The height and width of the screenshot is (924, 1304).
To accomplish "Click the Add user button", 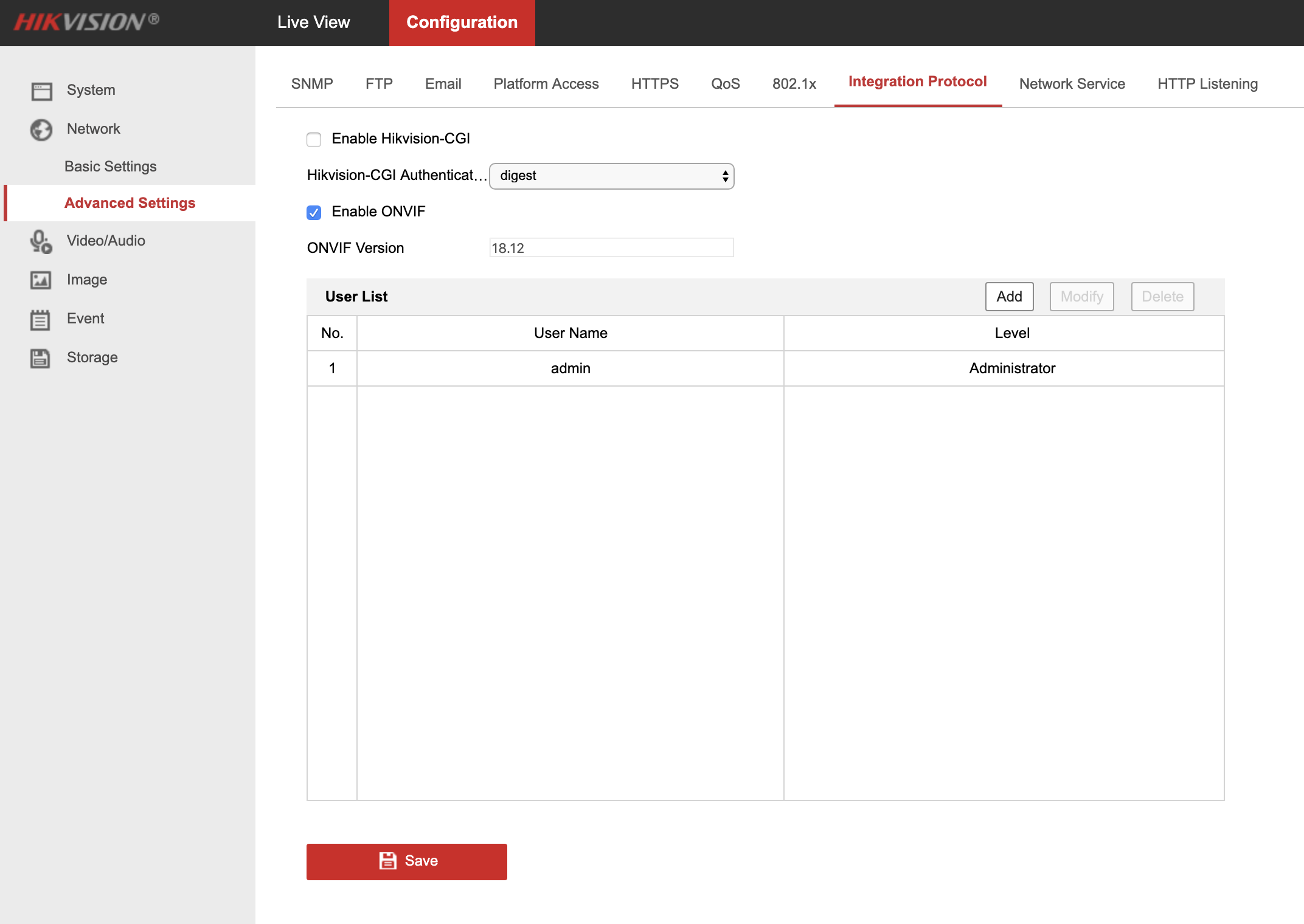I will click(1009, 297).
